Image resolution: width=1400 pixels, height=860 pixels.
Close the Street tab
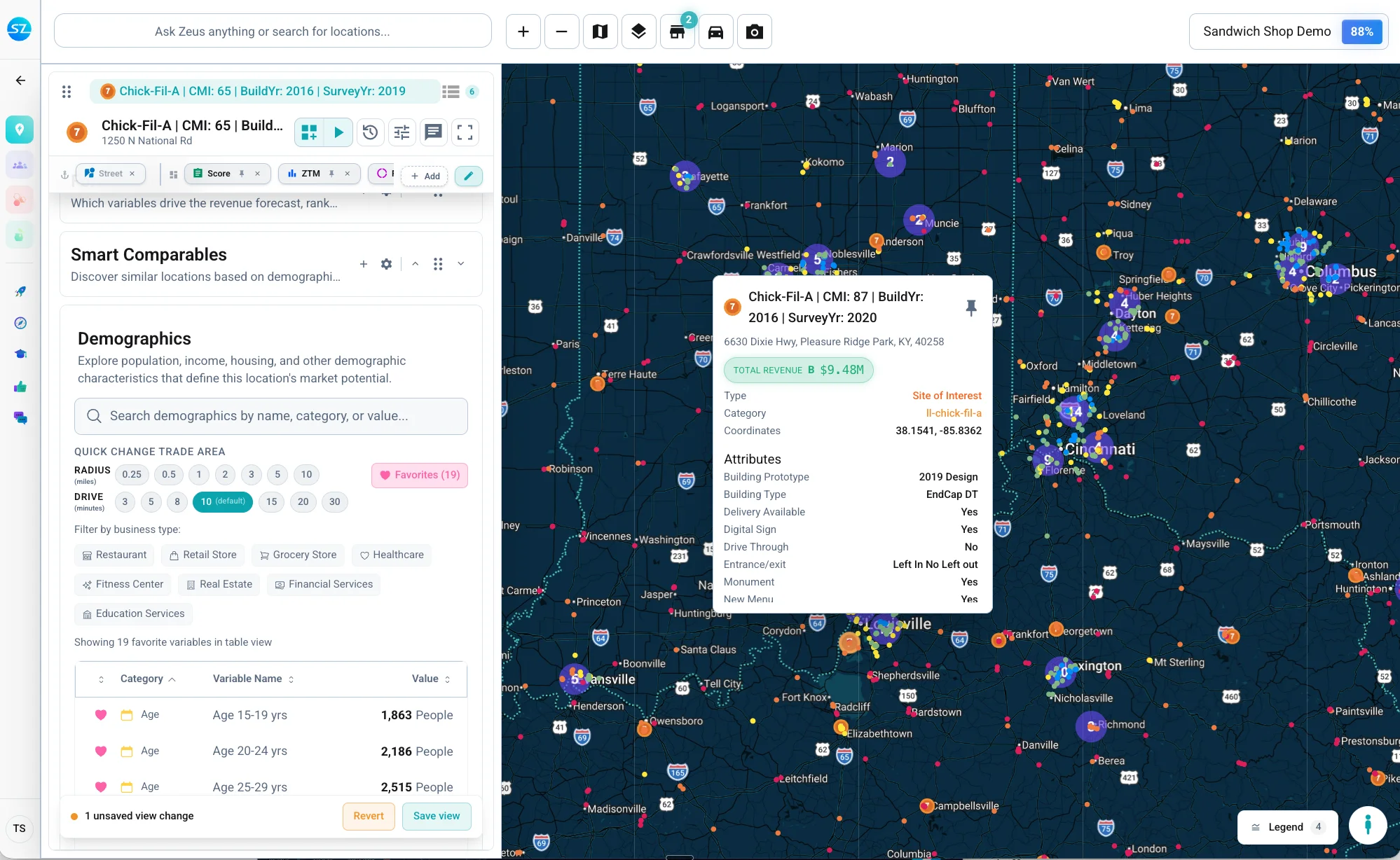point(132,174)
